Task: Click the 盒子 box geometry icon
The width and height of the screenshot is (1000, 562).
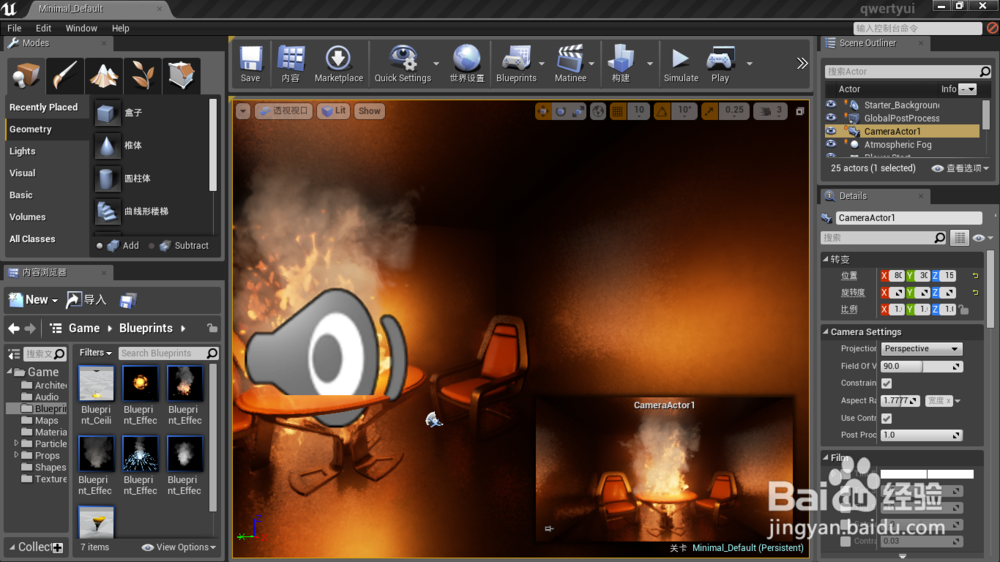Action: (107, 113)
